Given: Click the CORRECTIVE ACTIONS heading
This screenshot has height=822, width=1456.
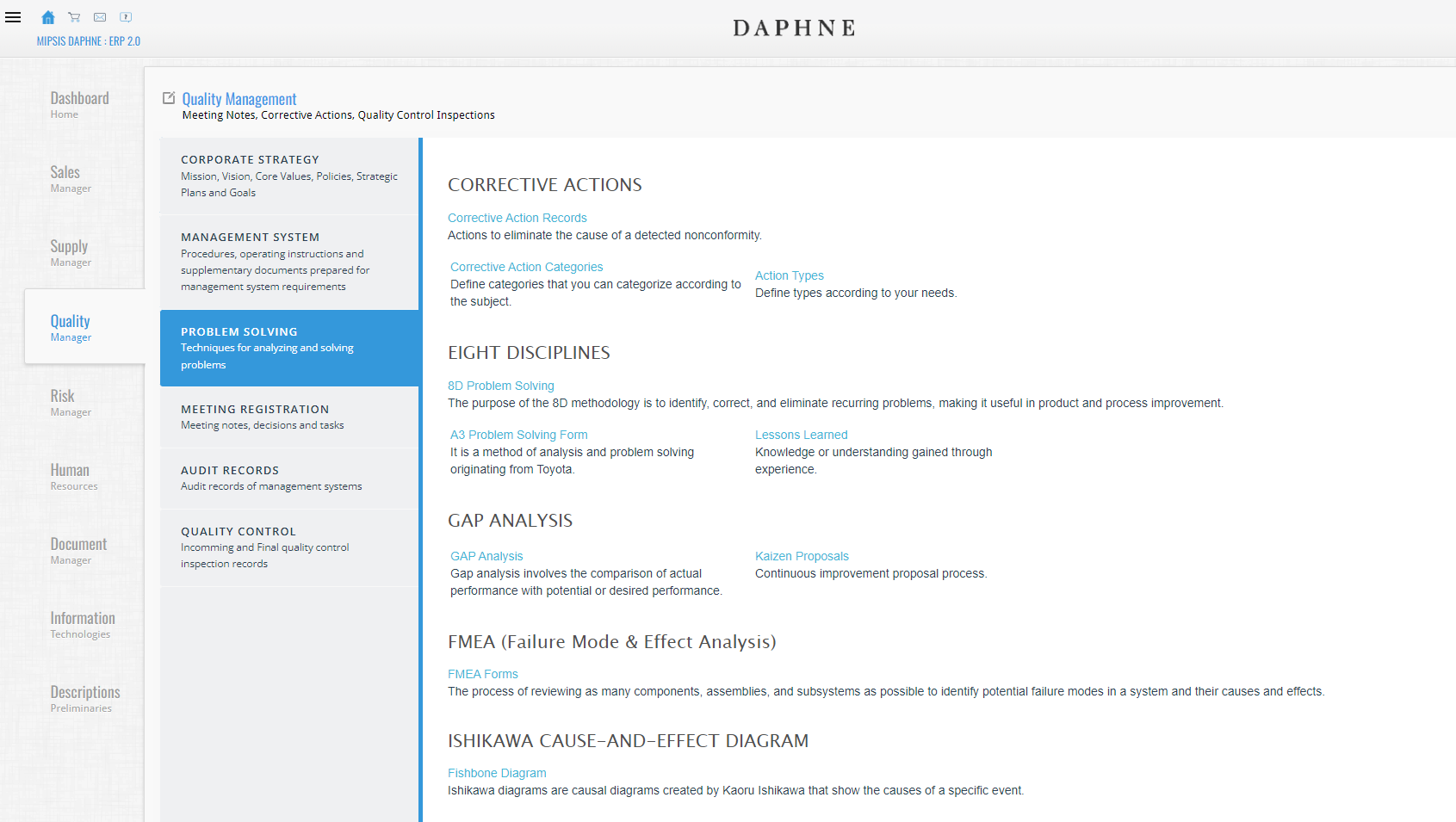Looking at the screenshot, I should pyautogui.click(x=545, y=185).
